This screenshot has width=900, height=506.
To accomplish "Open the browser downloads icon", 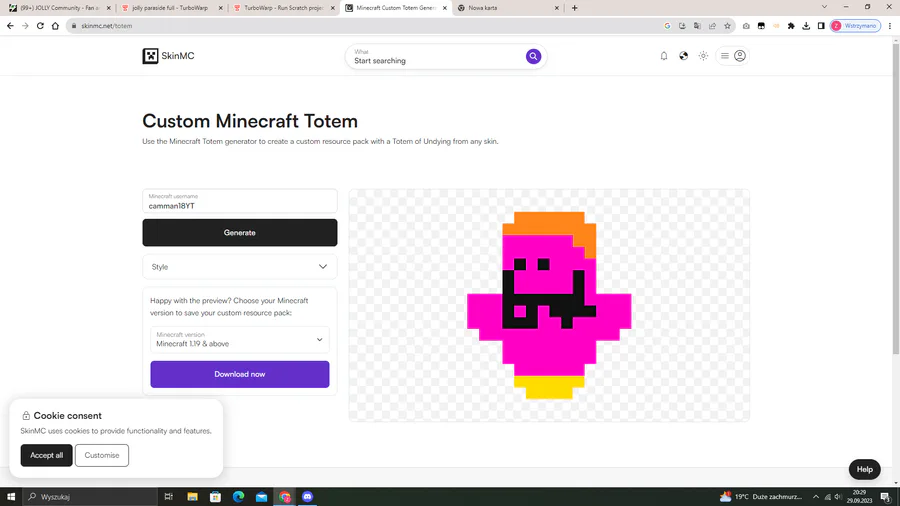I will tap(806, 26).
